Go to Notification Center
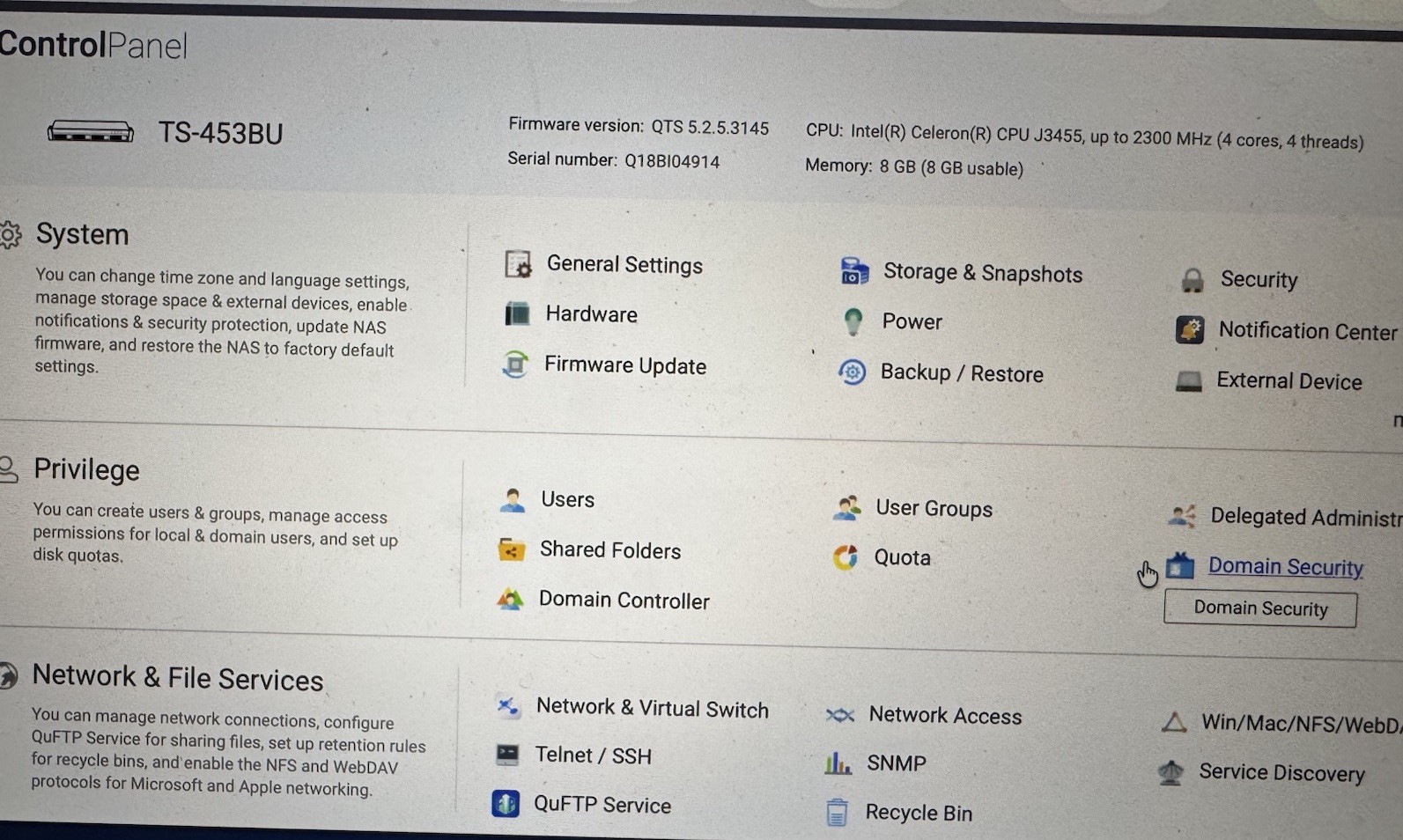 point(1308,331)
